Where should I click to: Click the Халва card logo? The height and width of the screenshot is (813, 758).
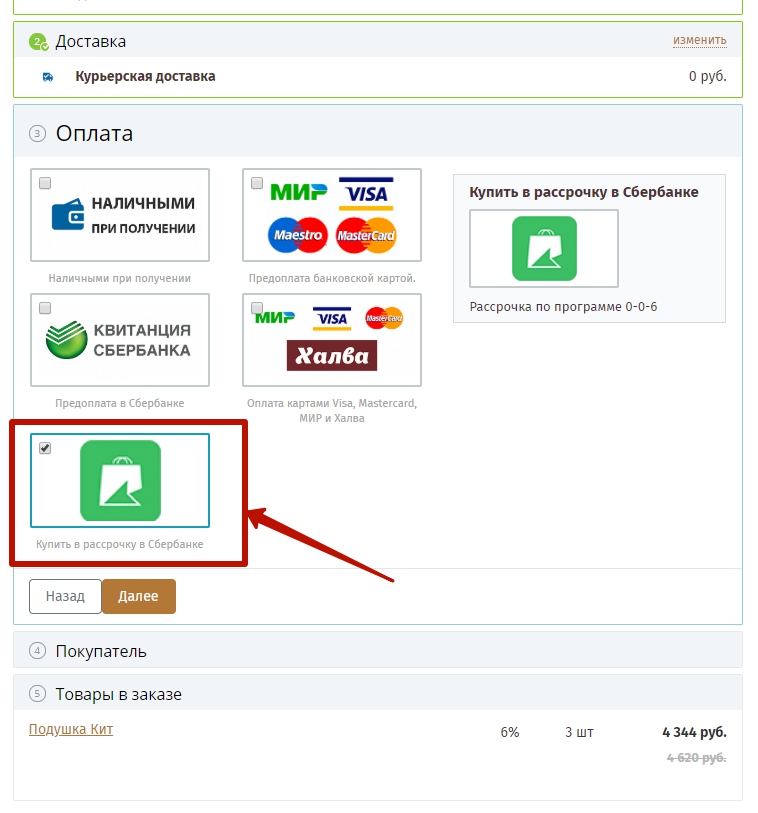coord(332,356)
